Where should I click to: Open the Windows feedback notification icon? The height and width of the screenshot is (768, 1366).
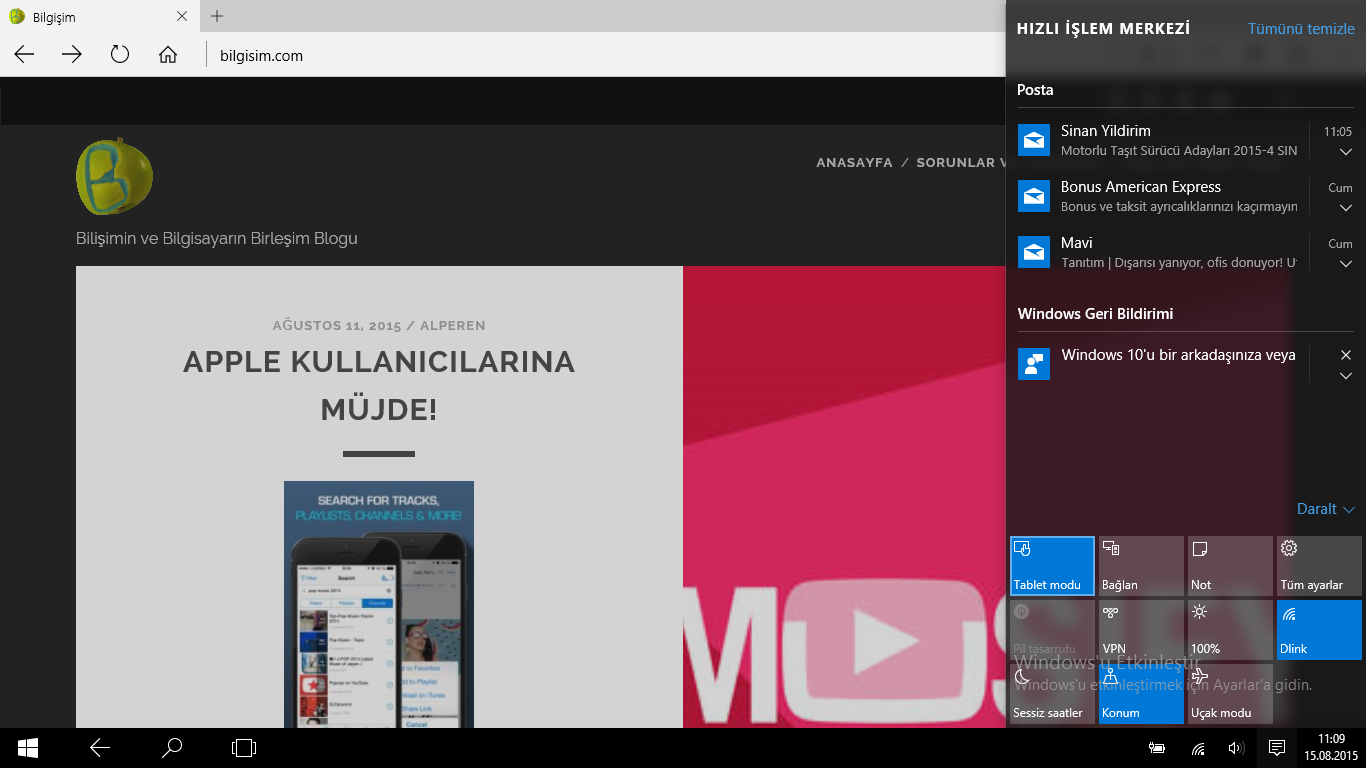(1033, 364)
